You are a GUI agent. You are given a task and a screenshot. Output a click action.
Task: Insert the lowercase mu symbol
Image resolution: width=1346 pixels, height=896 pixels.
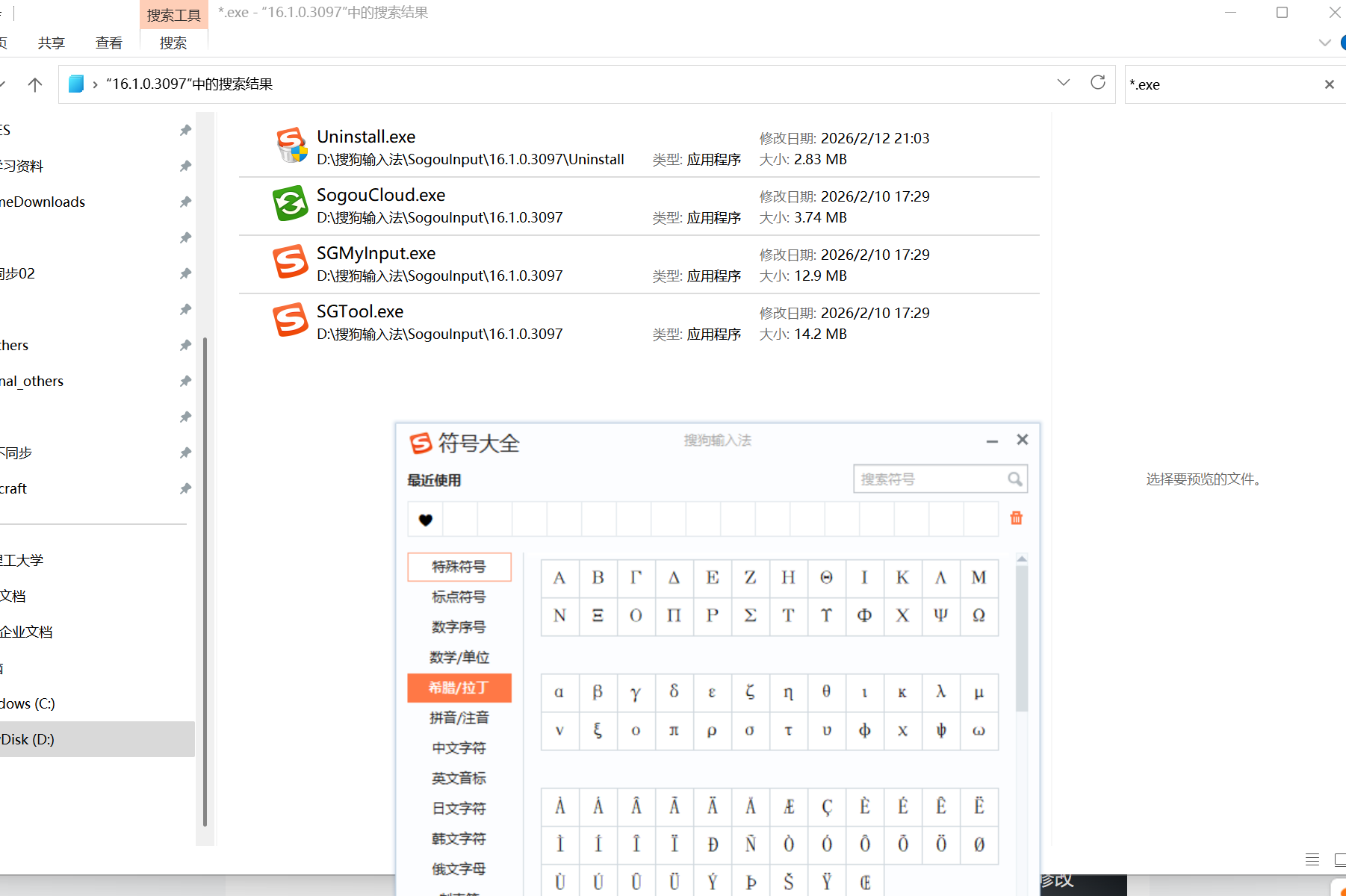coord(979,692)
